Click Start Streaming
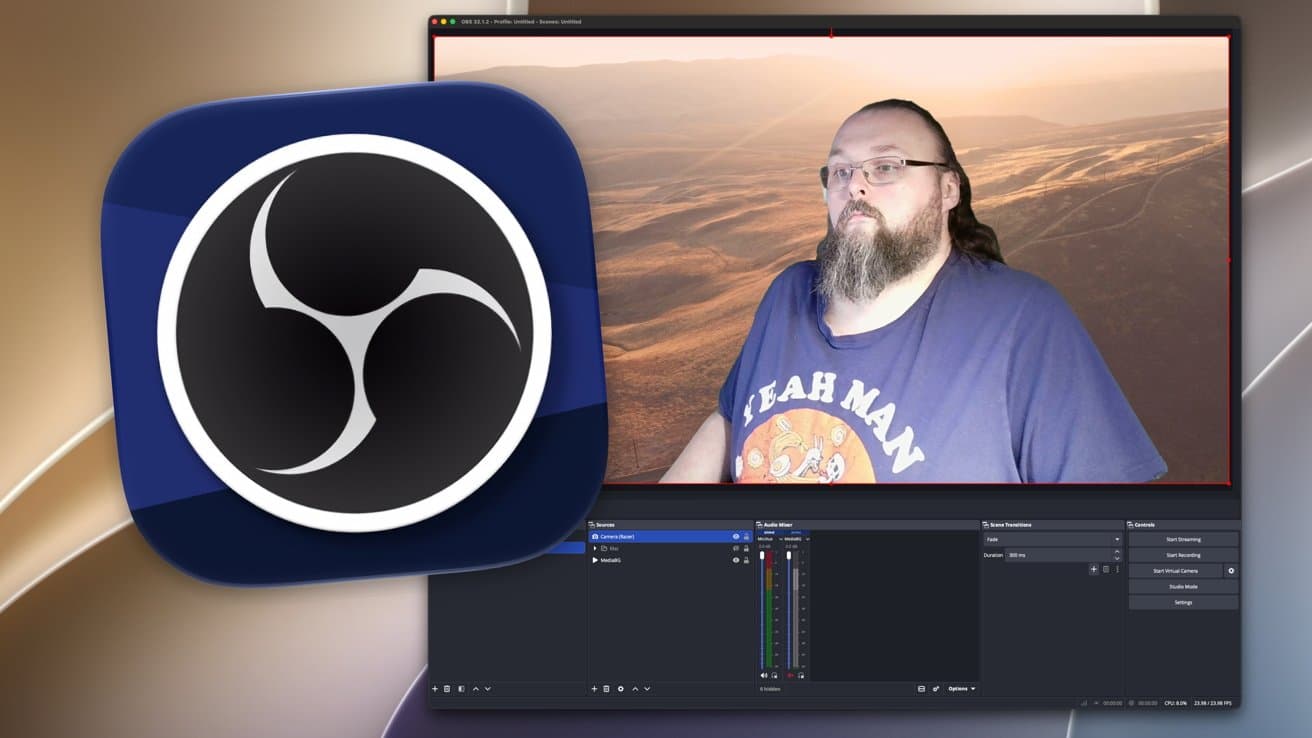 point(1184,539)
